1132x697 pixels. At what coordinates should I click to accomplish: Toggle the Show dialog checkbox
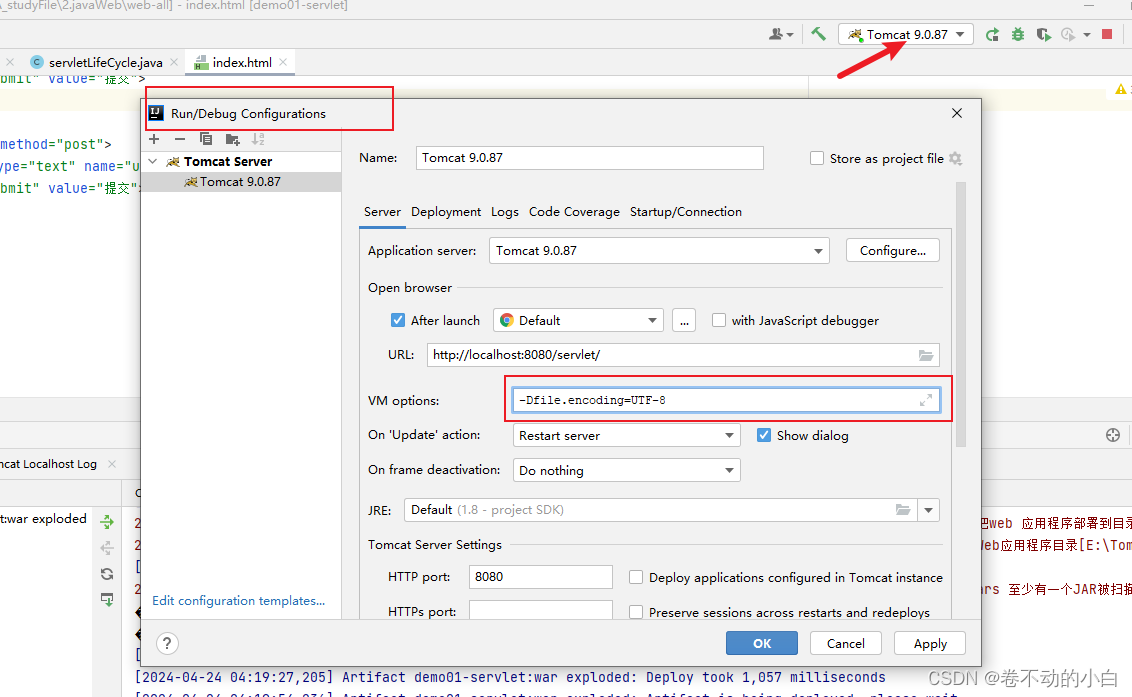coord(763,435)
